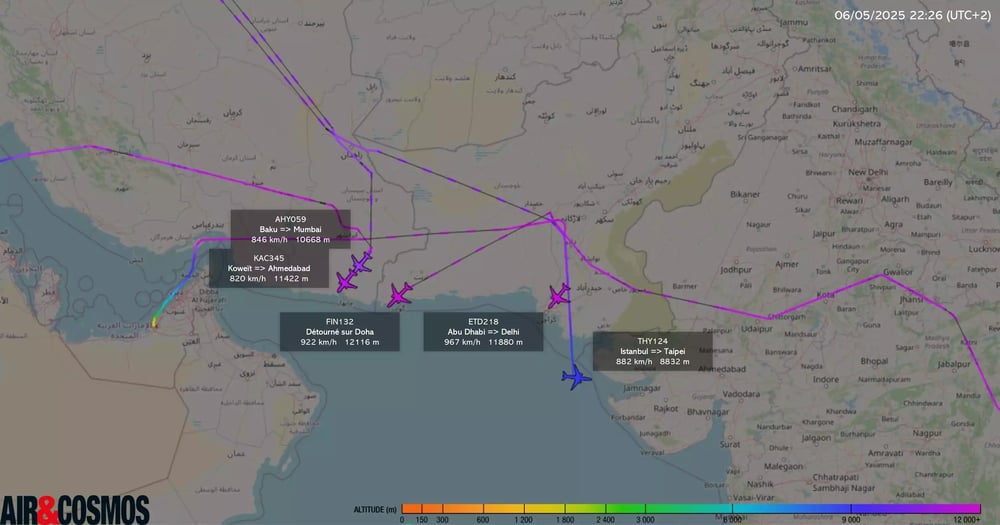Click the magenta aircraft above the ETD218 label
The image size is (1000, 525).
tap(559, 295)
